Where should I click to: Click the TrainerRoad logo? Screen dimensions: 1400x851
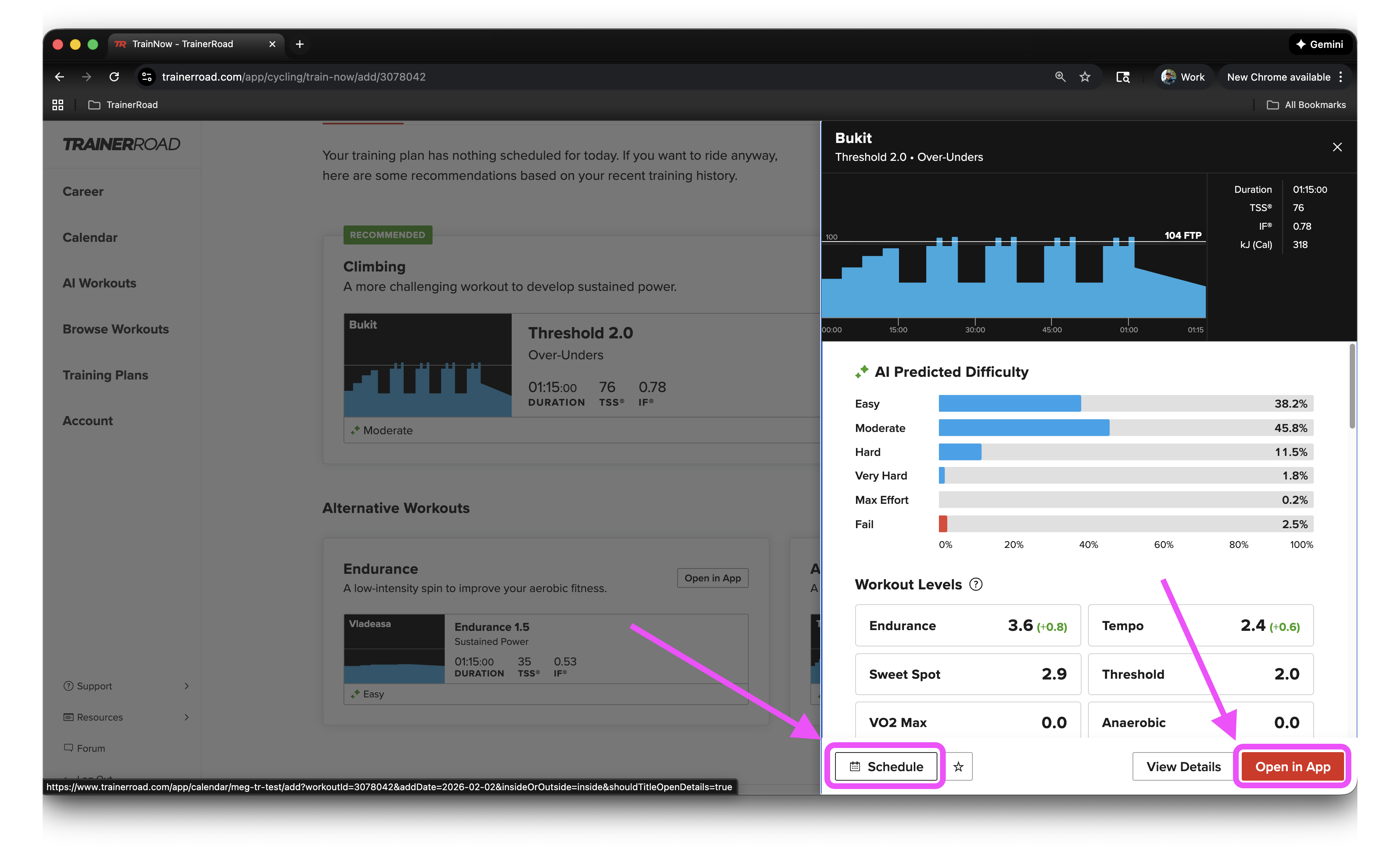(122, 144)
